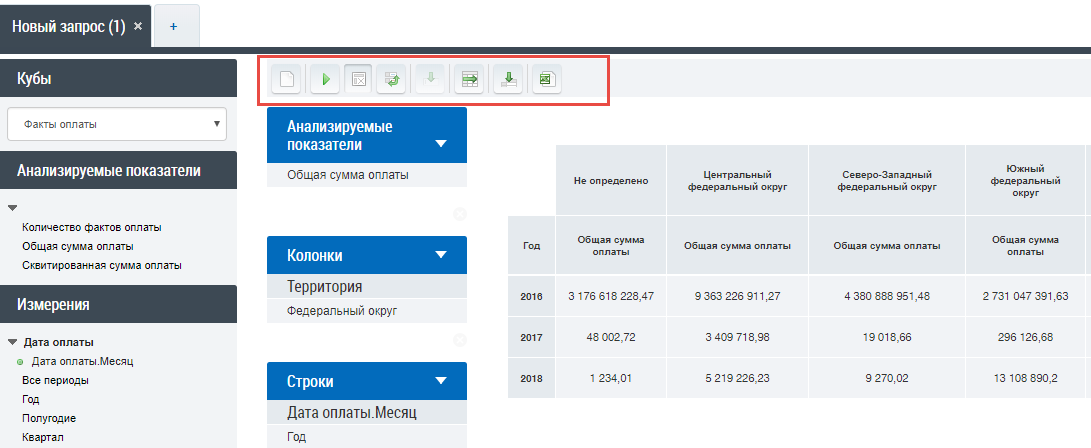Open the Факты оплаты cube dropdown
The image size is (1091, 448).
(x=117, y=124)
